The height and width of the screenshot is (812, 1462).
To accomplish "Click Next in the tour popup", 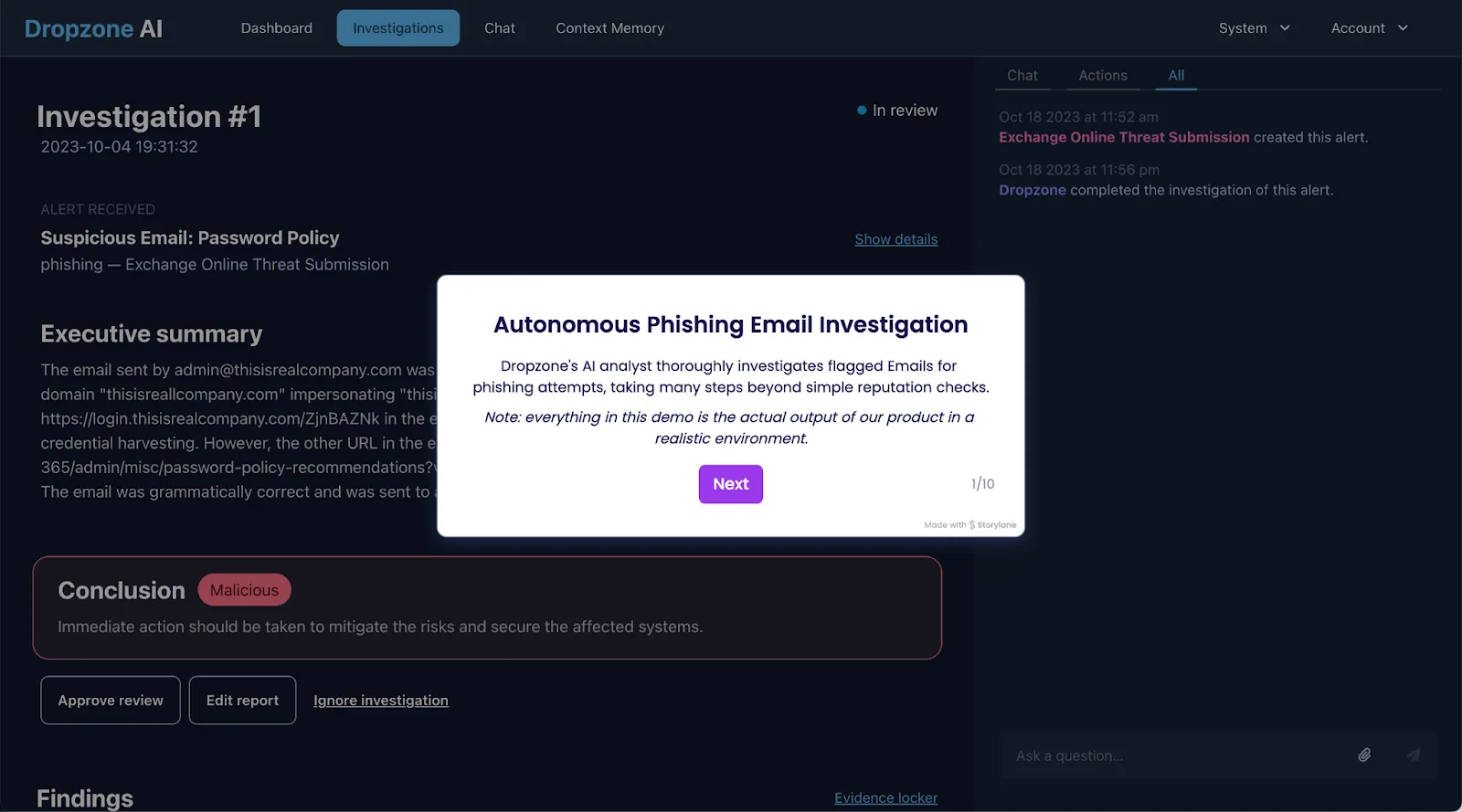I will tap(731, 484).
